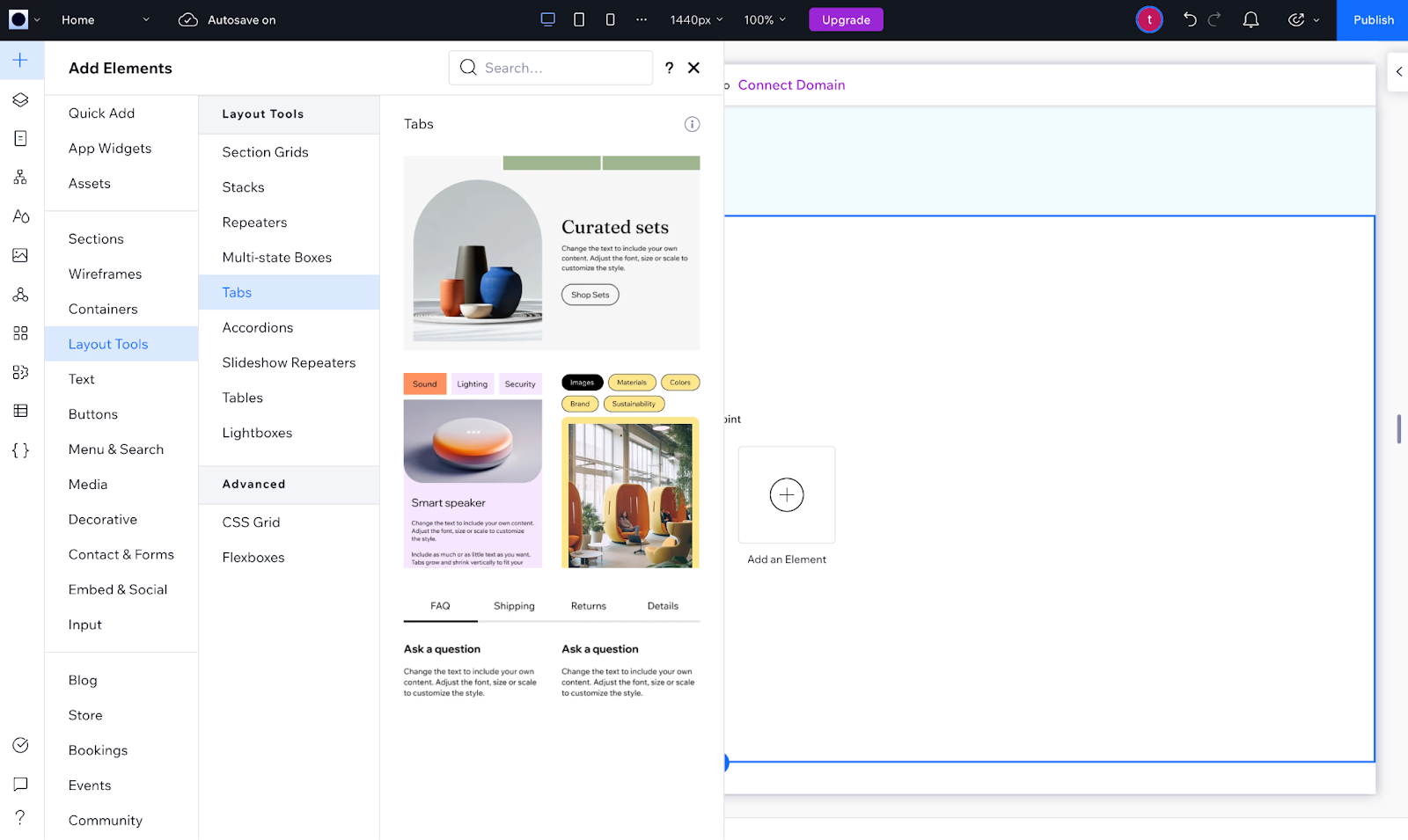Screen dimensions: 1408x840
Task: Open the Pages icon in left sidebar
Action: tap(20, 138)
